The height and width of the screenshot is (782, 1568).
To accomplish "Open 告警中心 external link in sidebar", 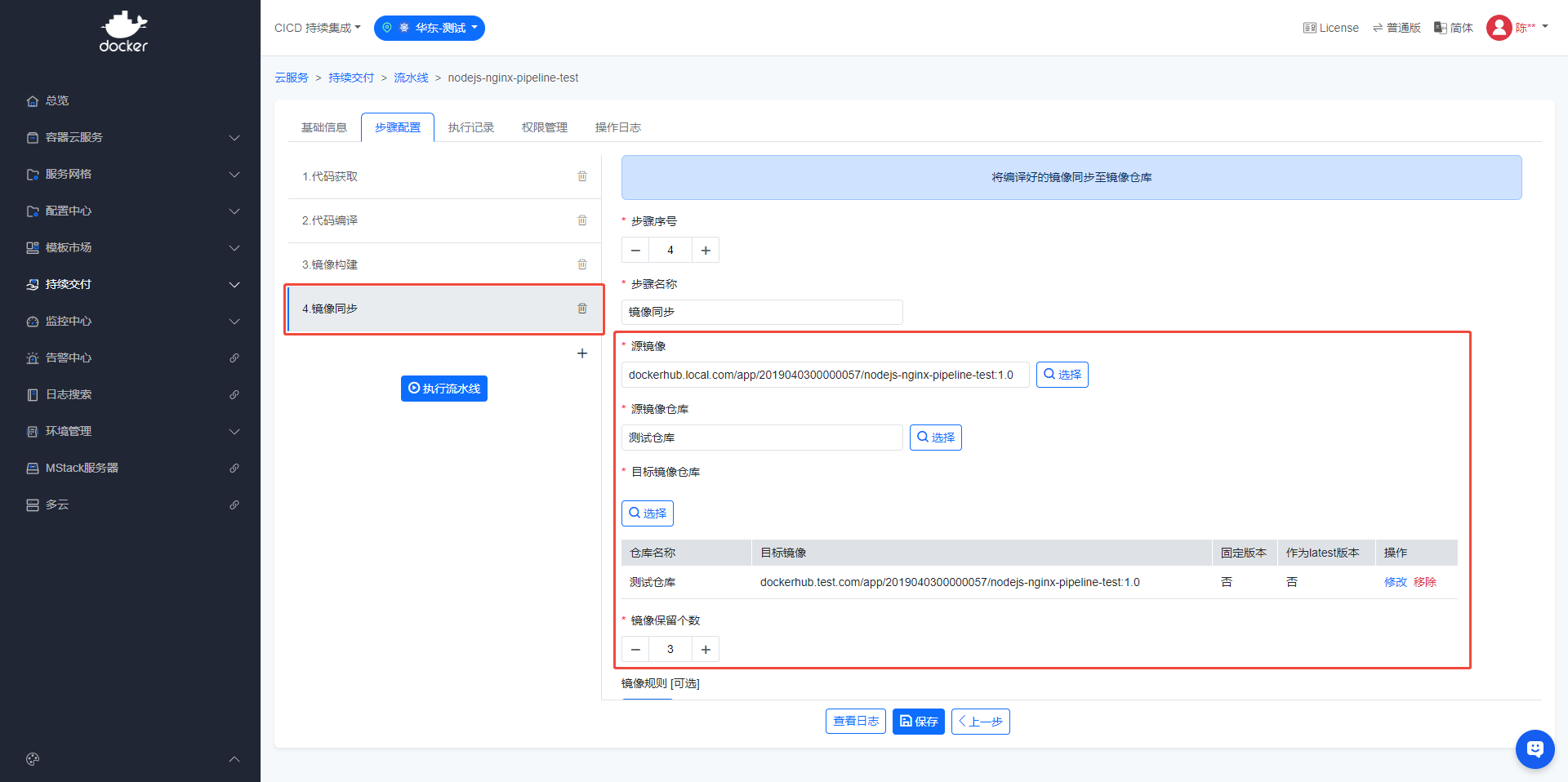I will pos(234,358).
